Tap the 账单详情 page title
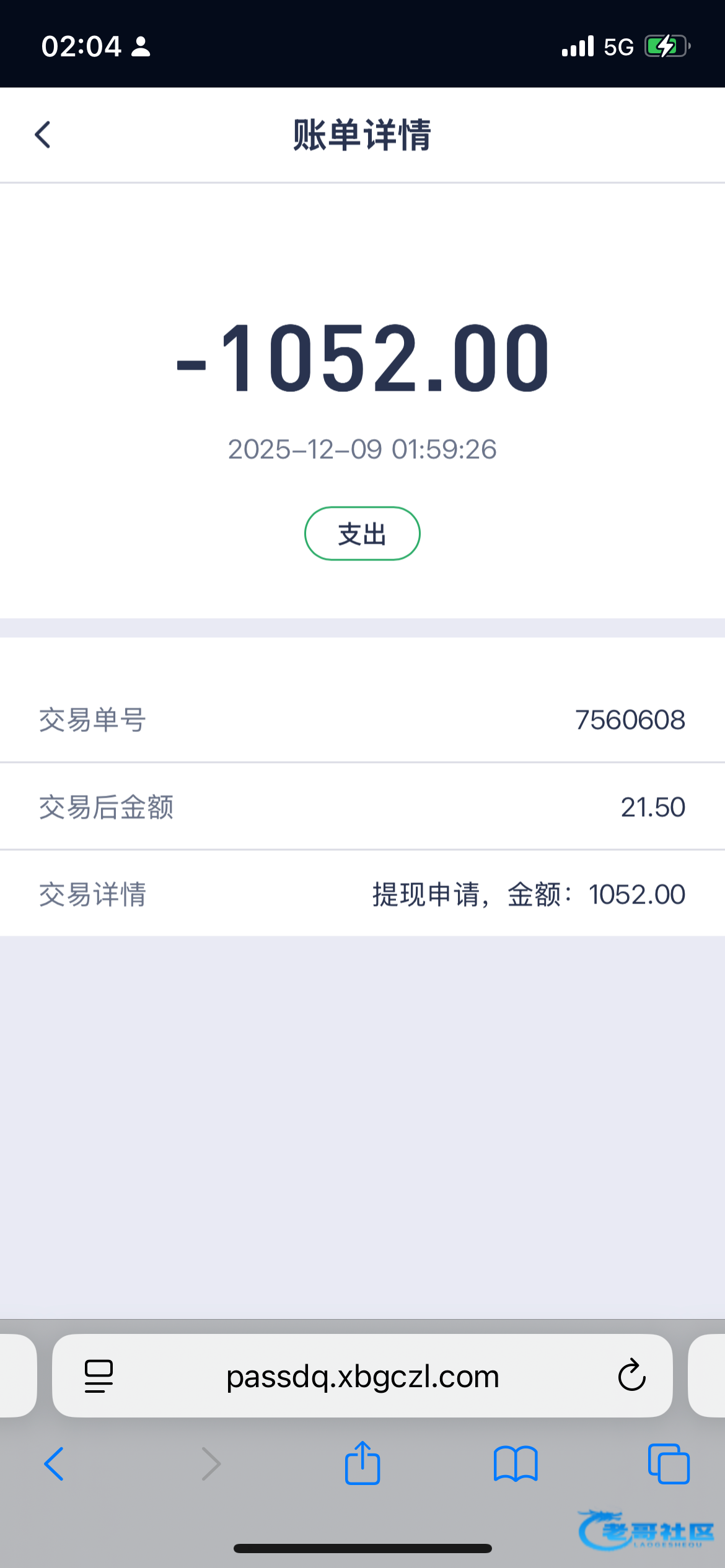 pyautogui.click(x=362, y=135)
